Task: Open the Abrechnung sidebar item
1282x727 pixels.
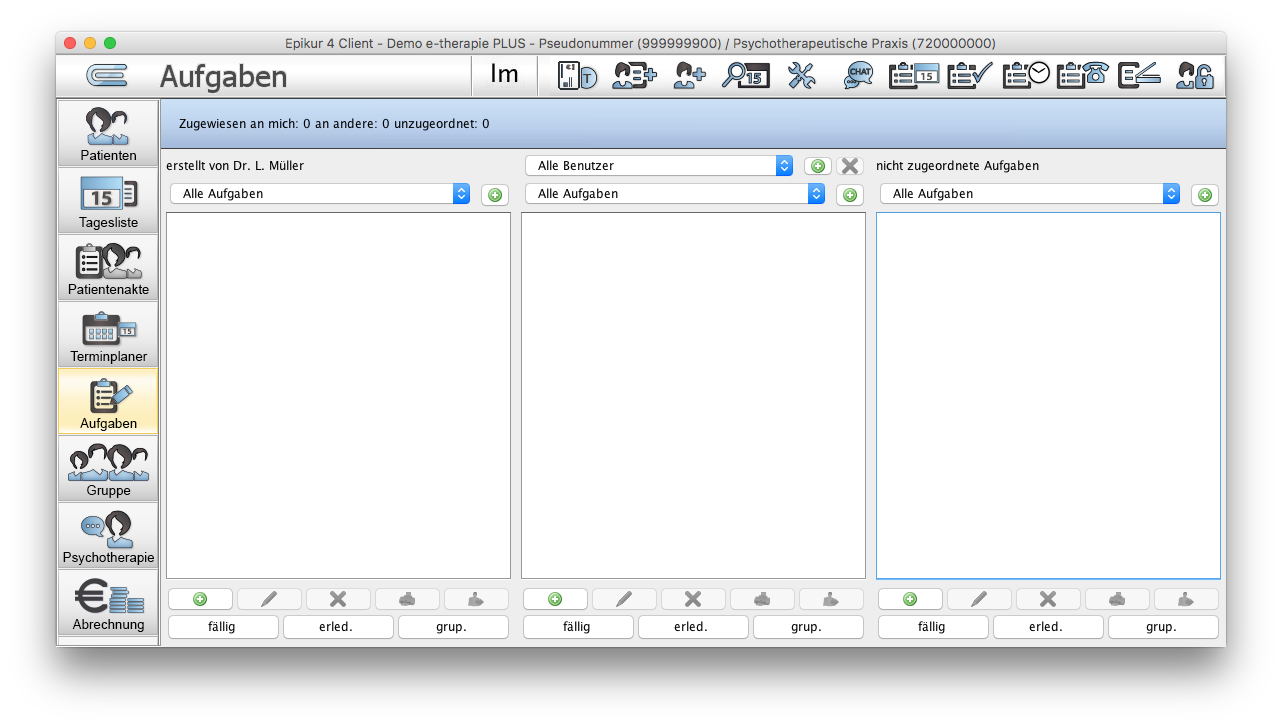Action: click(x=108, y=603)
